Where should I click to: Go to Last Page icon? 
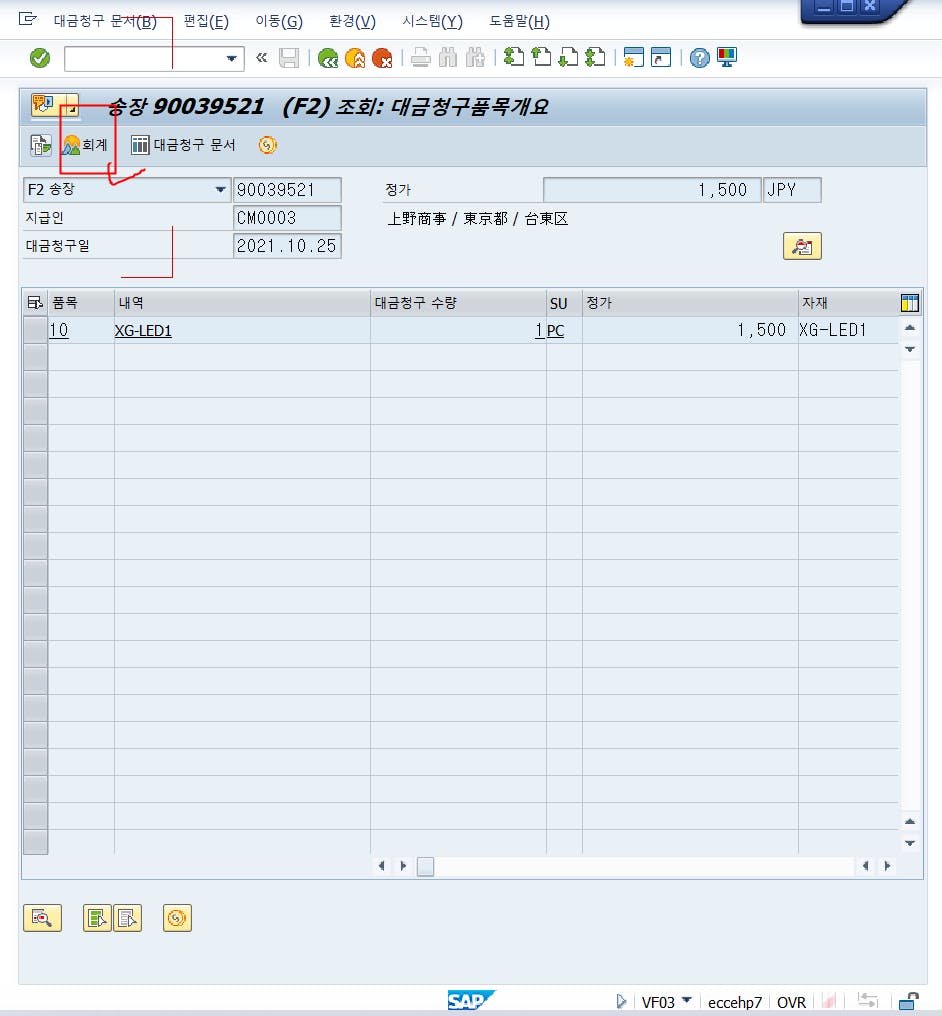tap(595, 57)
